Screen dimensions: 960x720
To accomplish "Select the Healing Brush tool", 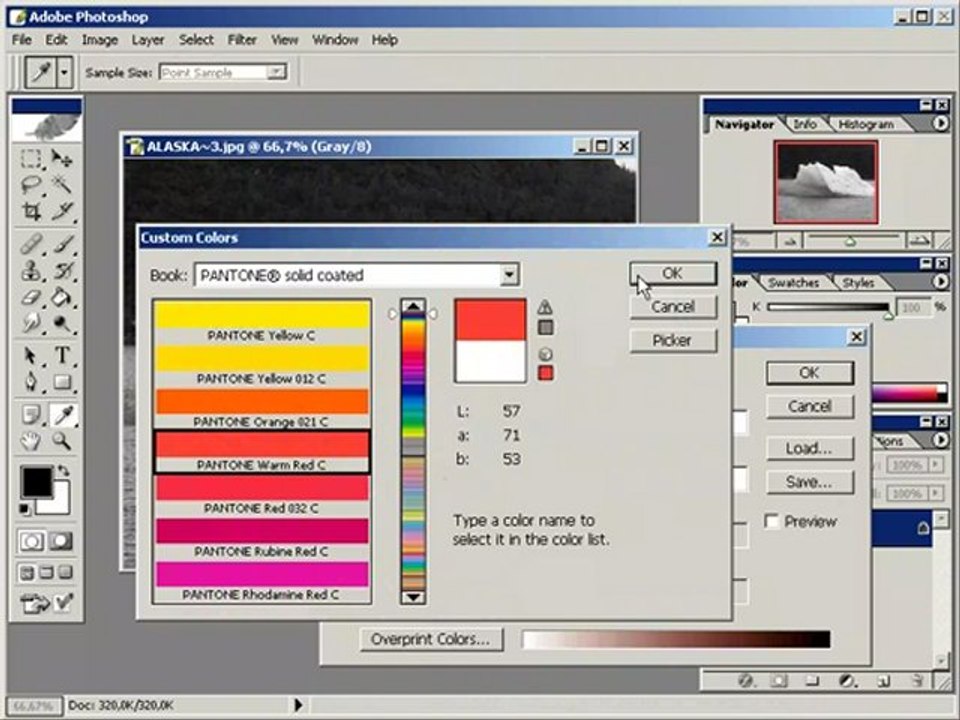I will pyautogui.click(x=31, y=244).
